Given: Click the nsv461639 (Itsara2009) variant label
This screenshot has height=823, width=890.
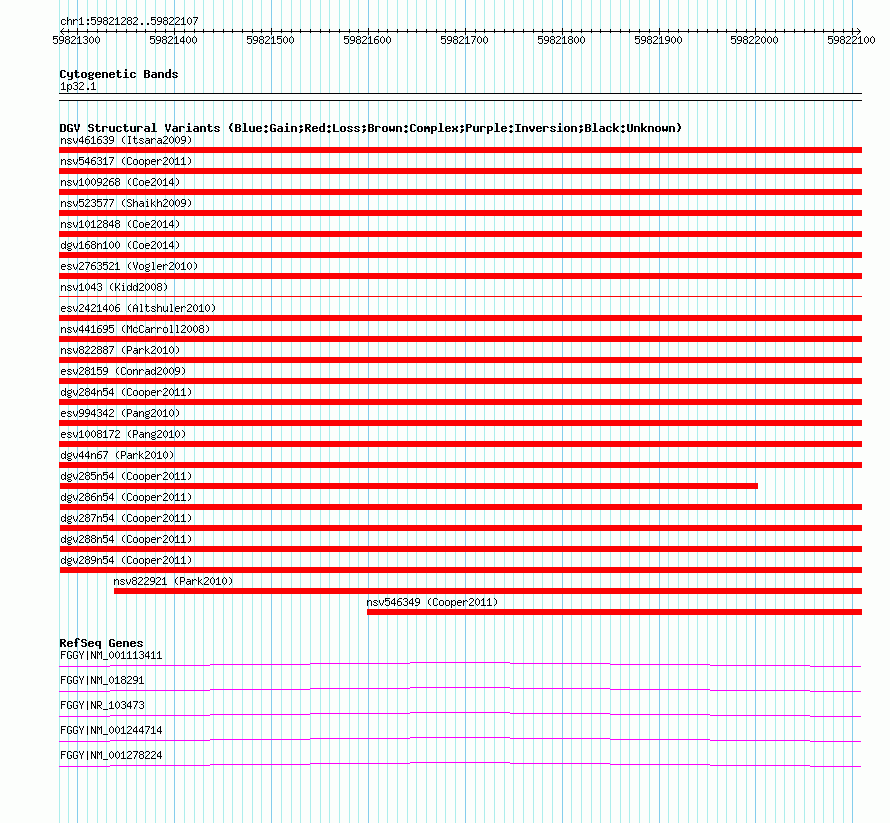Looking at the screenshot, I should click(x=126, y=140).
